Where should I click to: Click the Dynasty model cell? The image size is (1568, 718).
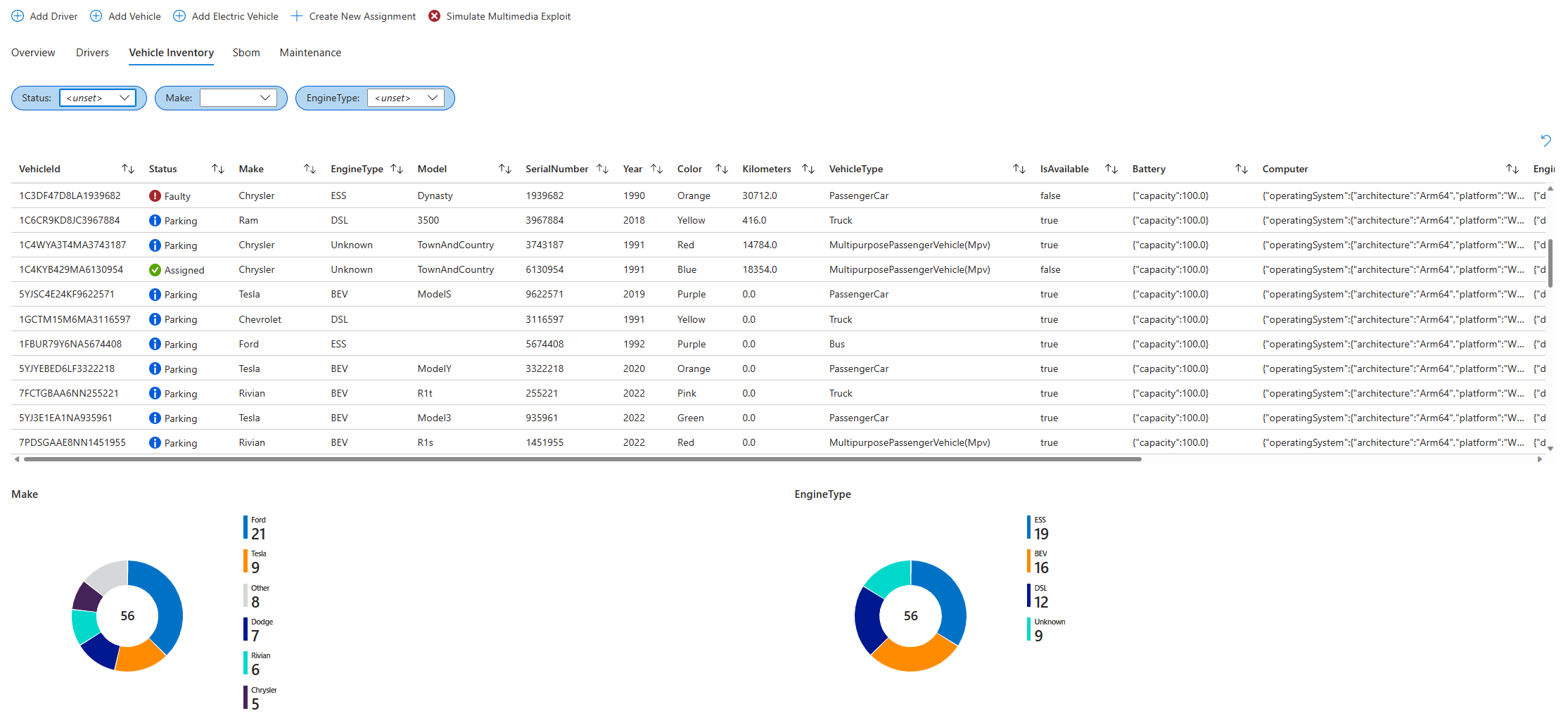pos(435,195)
